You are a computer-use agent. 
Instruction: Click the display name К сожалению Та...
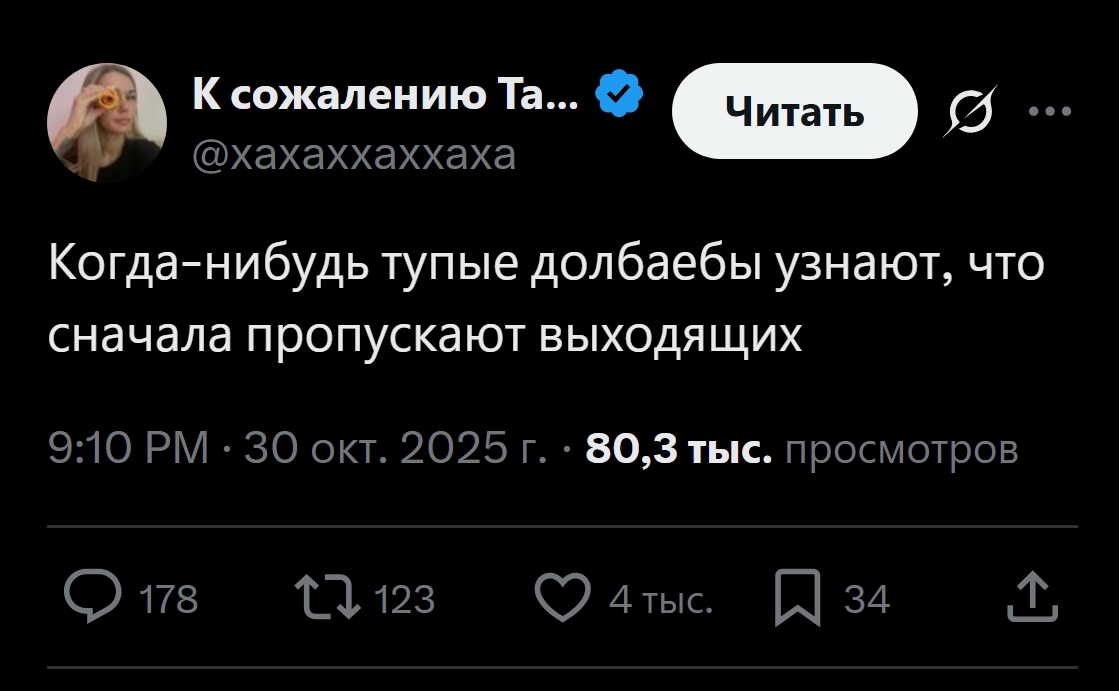point(385,95)
